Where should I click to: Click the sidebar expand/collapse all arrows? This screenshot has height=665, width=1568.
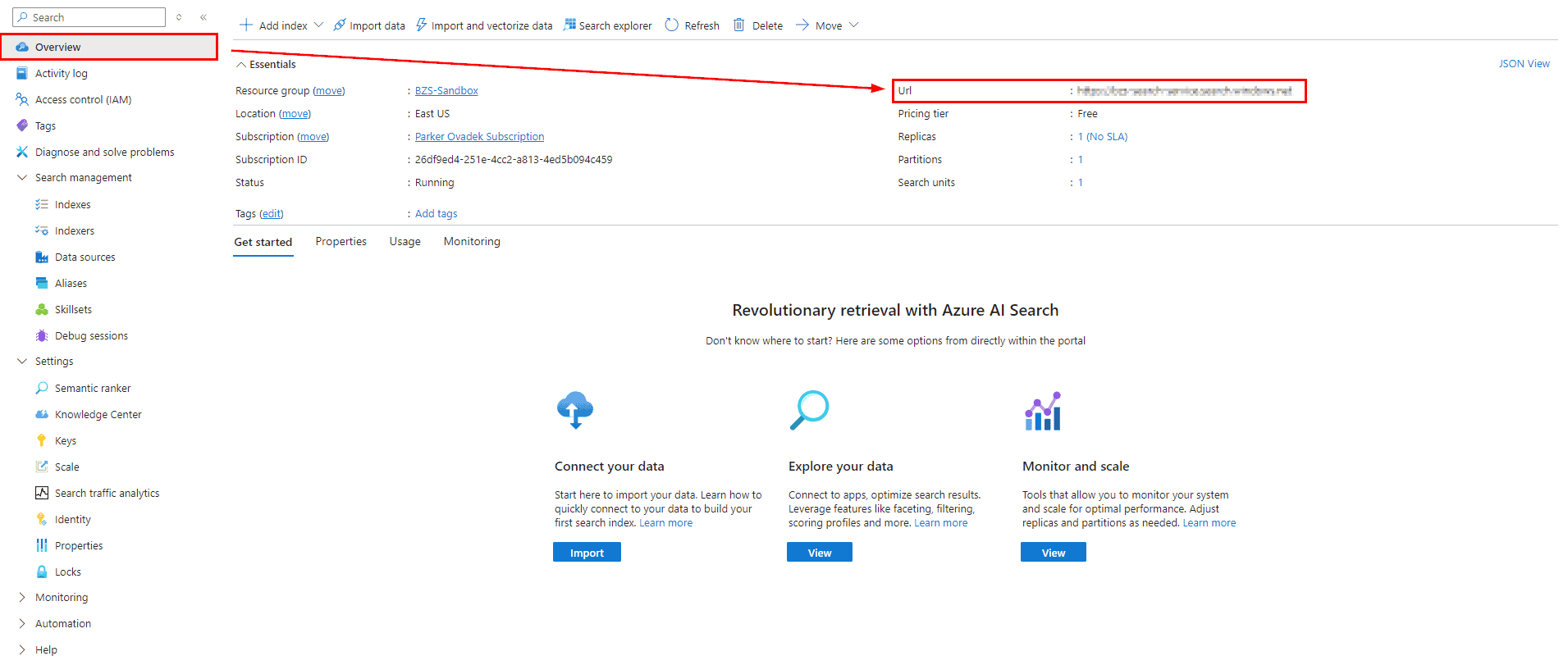pyautogui.click(x=179, y=17)
